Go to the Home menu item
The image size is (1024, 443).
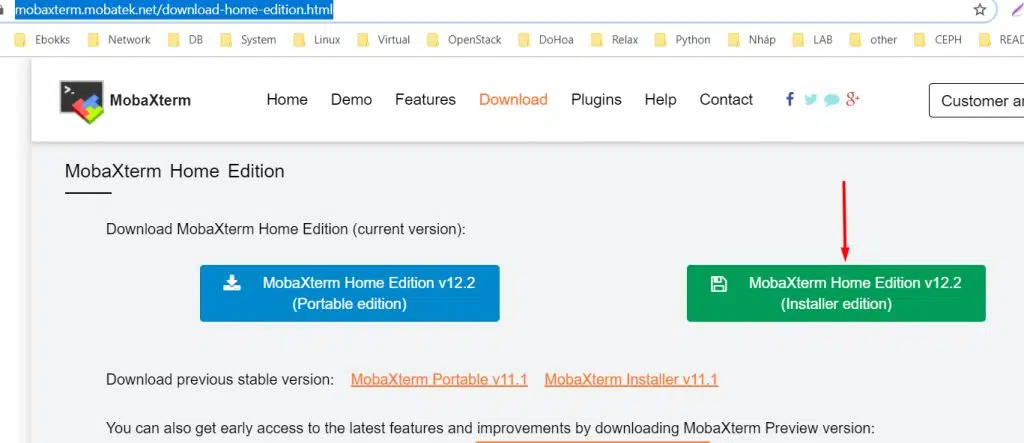click(287, 100)
